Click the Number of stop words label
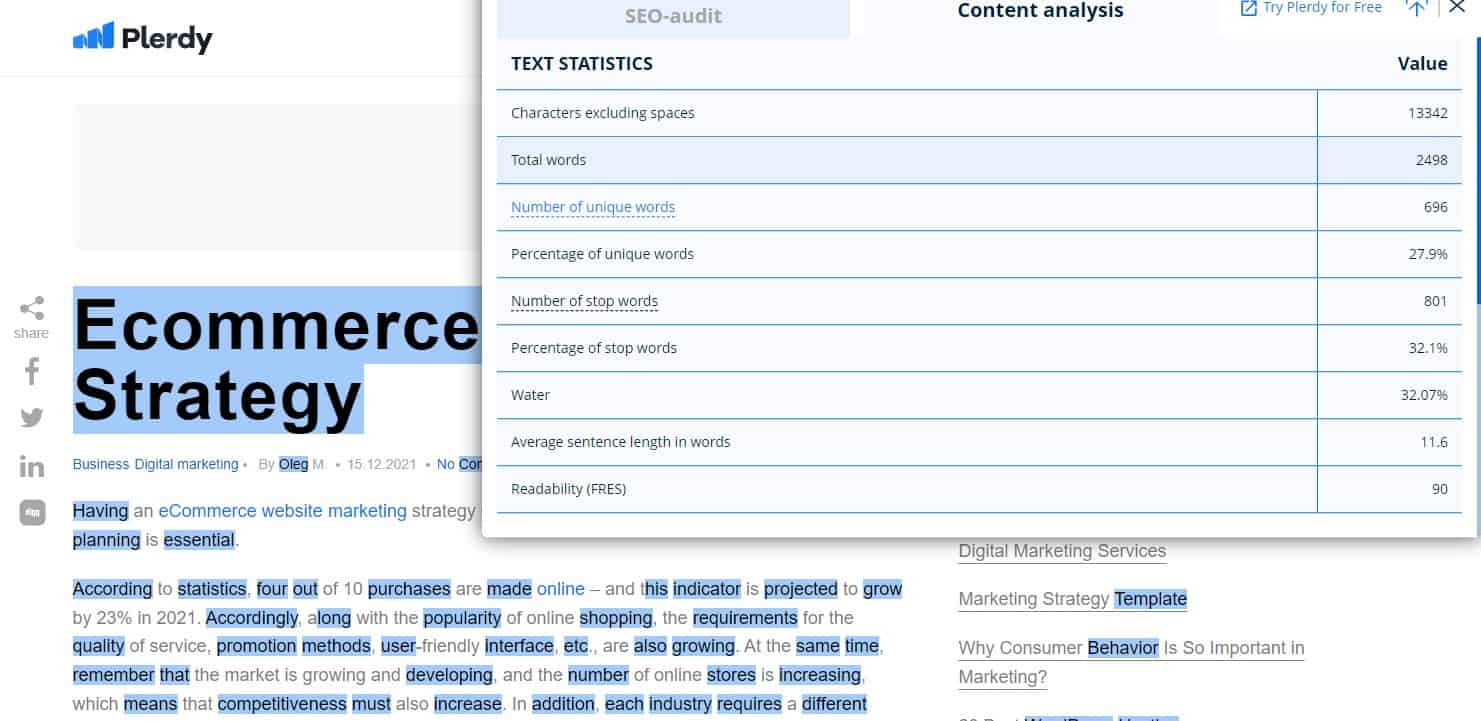The image size is (1481, 721). pos(584,301)
